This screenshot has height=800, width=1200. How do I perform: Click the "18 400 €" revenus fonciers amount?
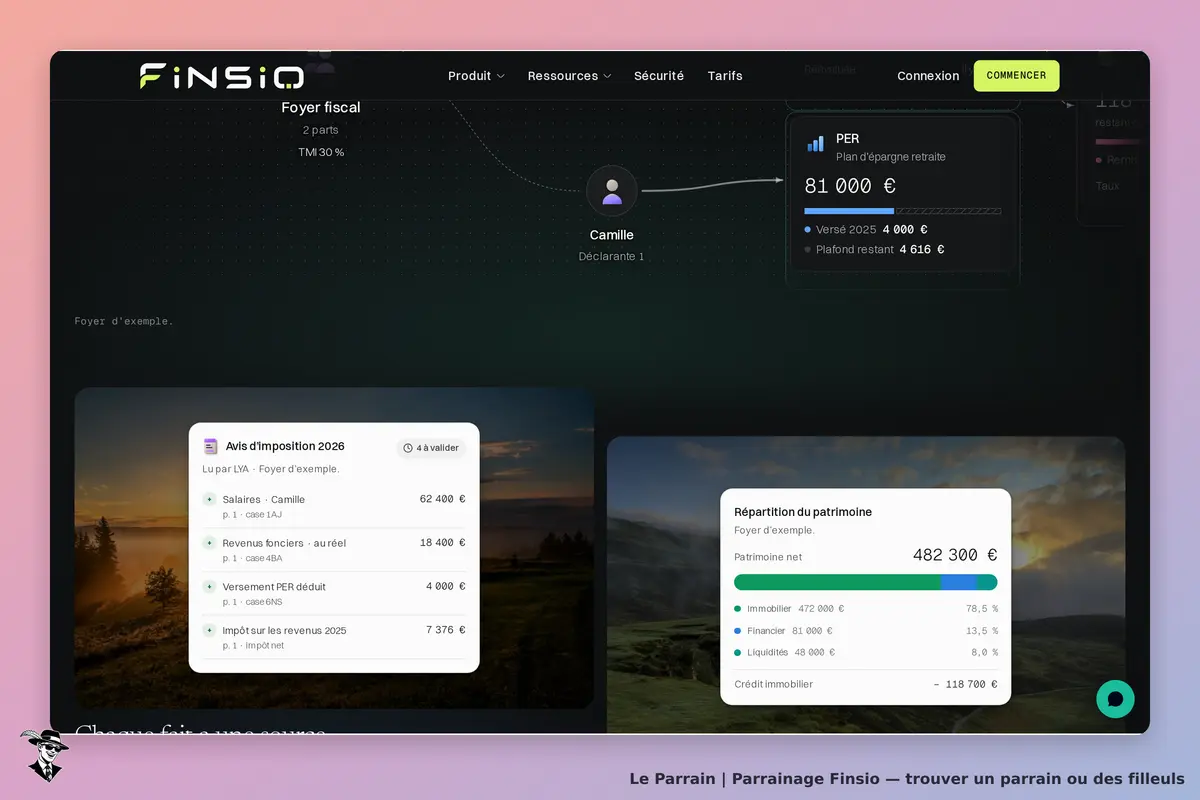pyautogui.click(x=442, y=543)
